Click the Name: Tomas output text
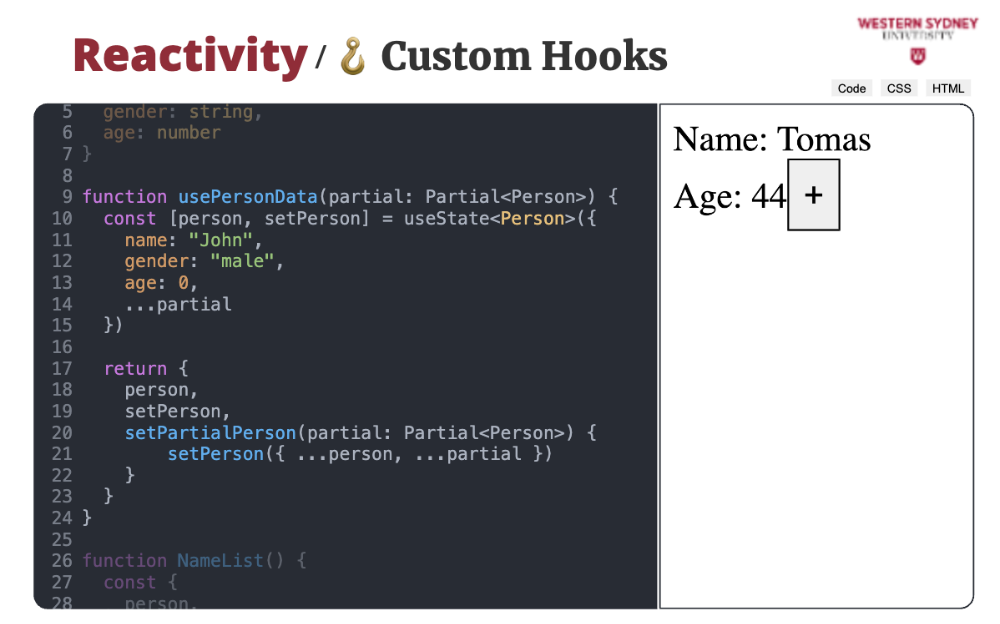 772,139
